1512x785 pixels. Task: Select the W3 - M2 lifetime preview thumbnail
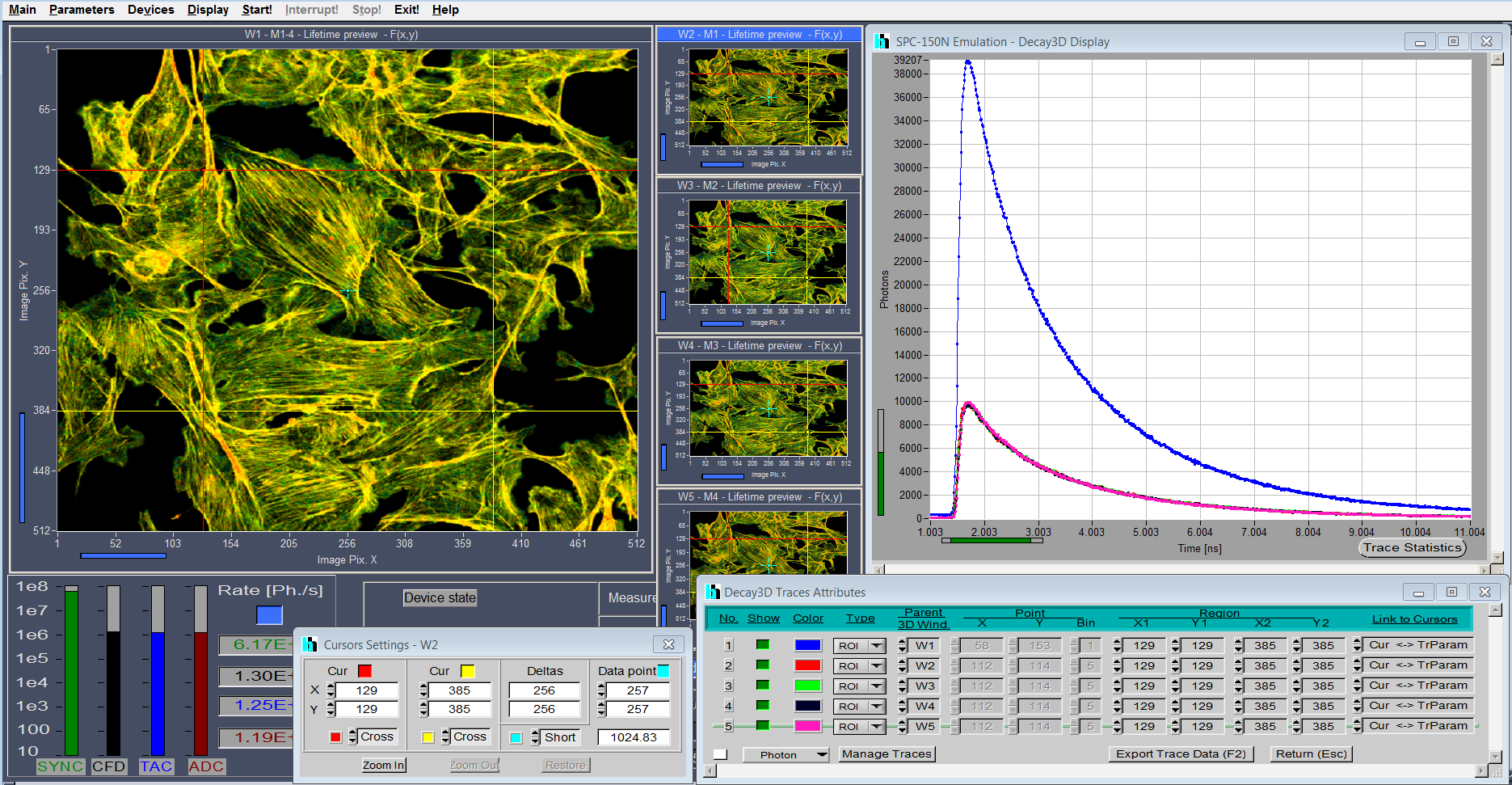pos(766,252)
